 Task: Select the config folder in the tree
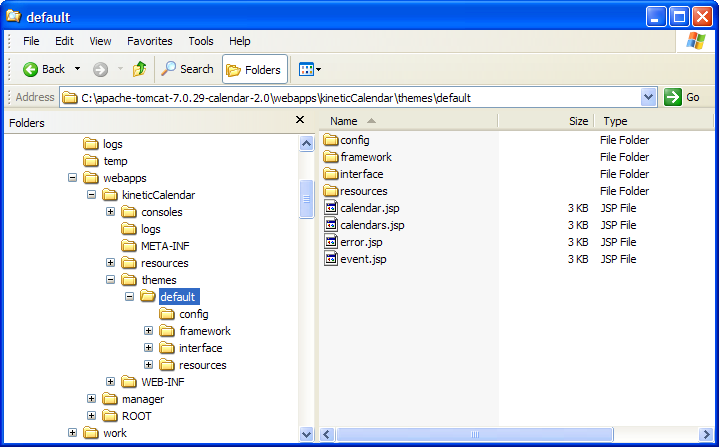[x=184, y=314]
